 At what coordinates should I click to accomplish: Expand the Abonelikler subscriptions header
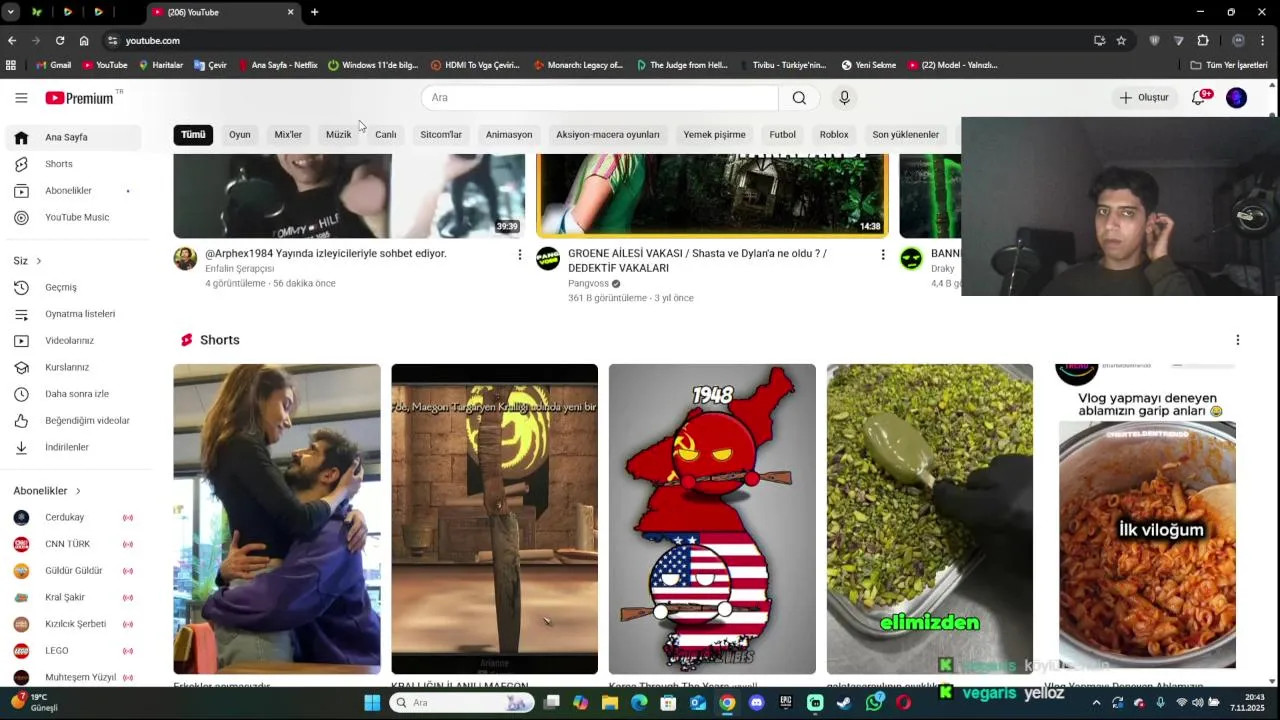[x=47, y=491]
